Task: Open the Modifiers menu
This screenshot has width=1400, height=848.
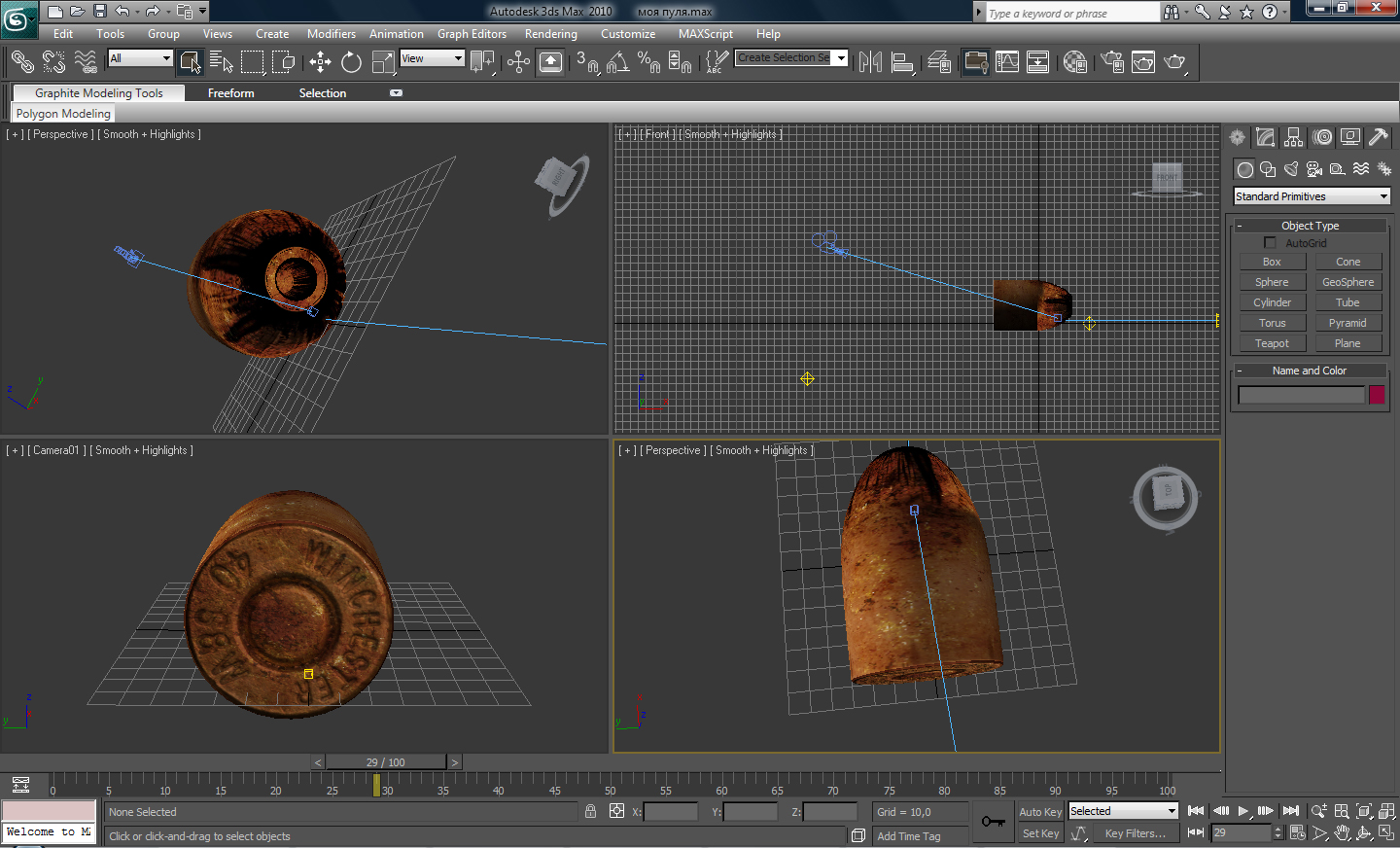Action: 331,34
